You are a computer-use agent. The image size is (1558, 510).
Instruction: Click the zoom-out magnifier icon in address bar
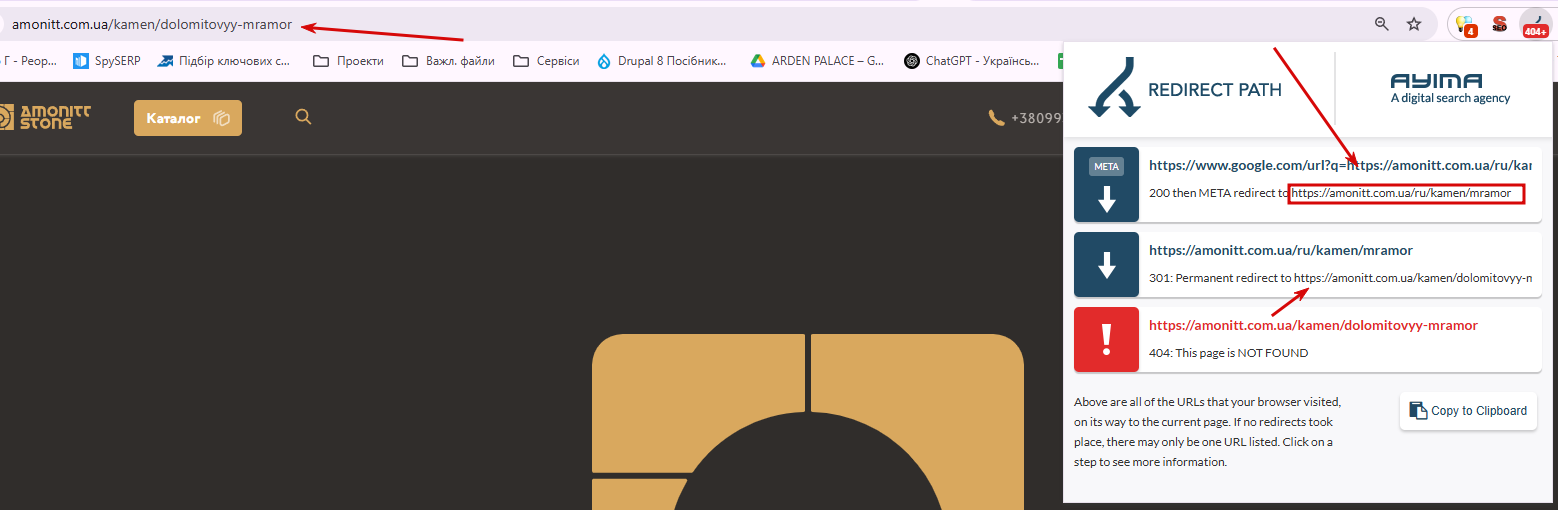(1381, 24)
